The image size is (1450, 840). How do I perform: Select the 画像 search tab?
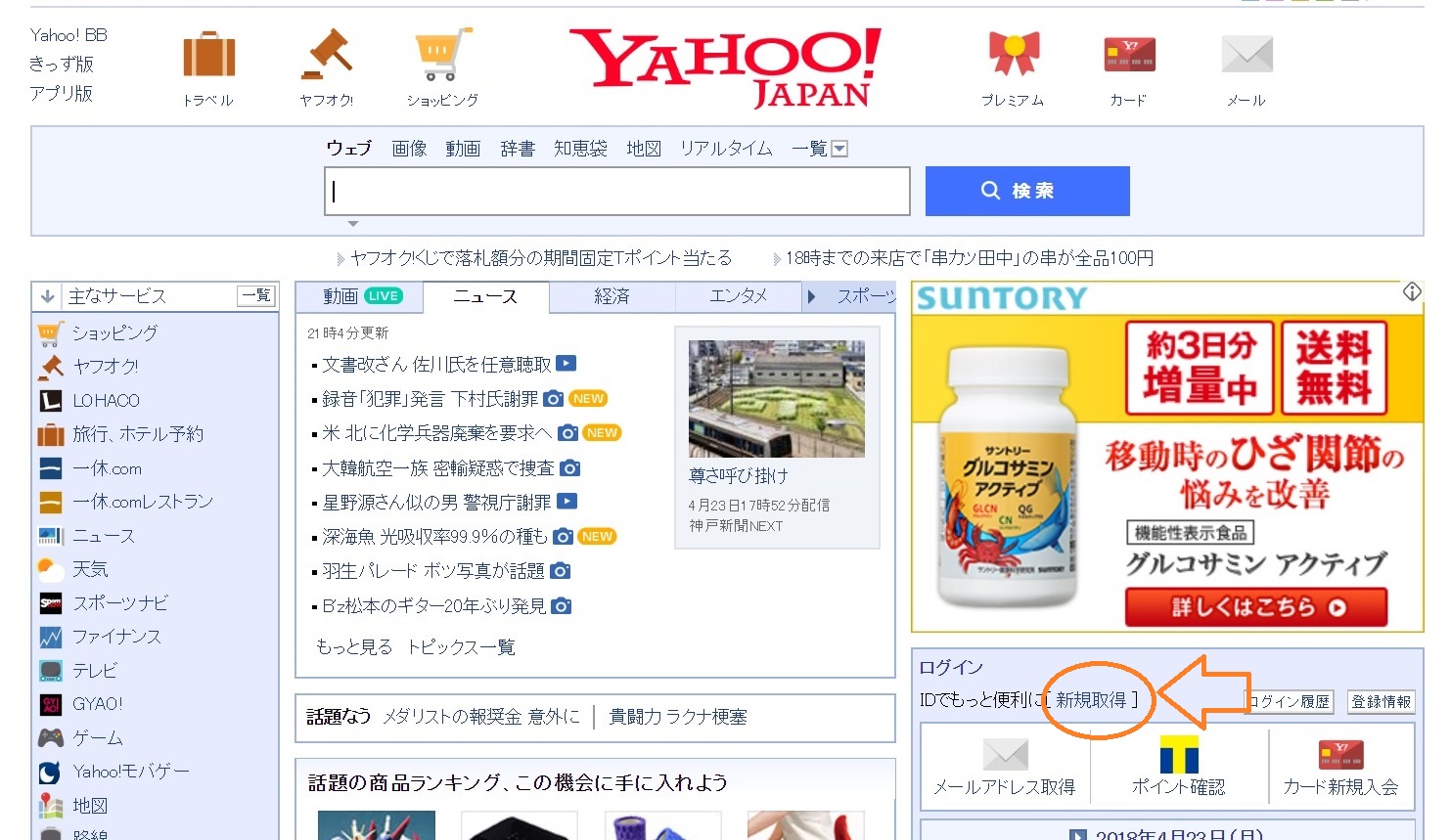point(409,149)
